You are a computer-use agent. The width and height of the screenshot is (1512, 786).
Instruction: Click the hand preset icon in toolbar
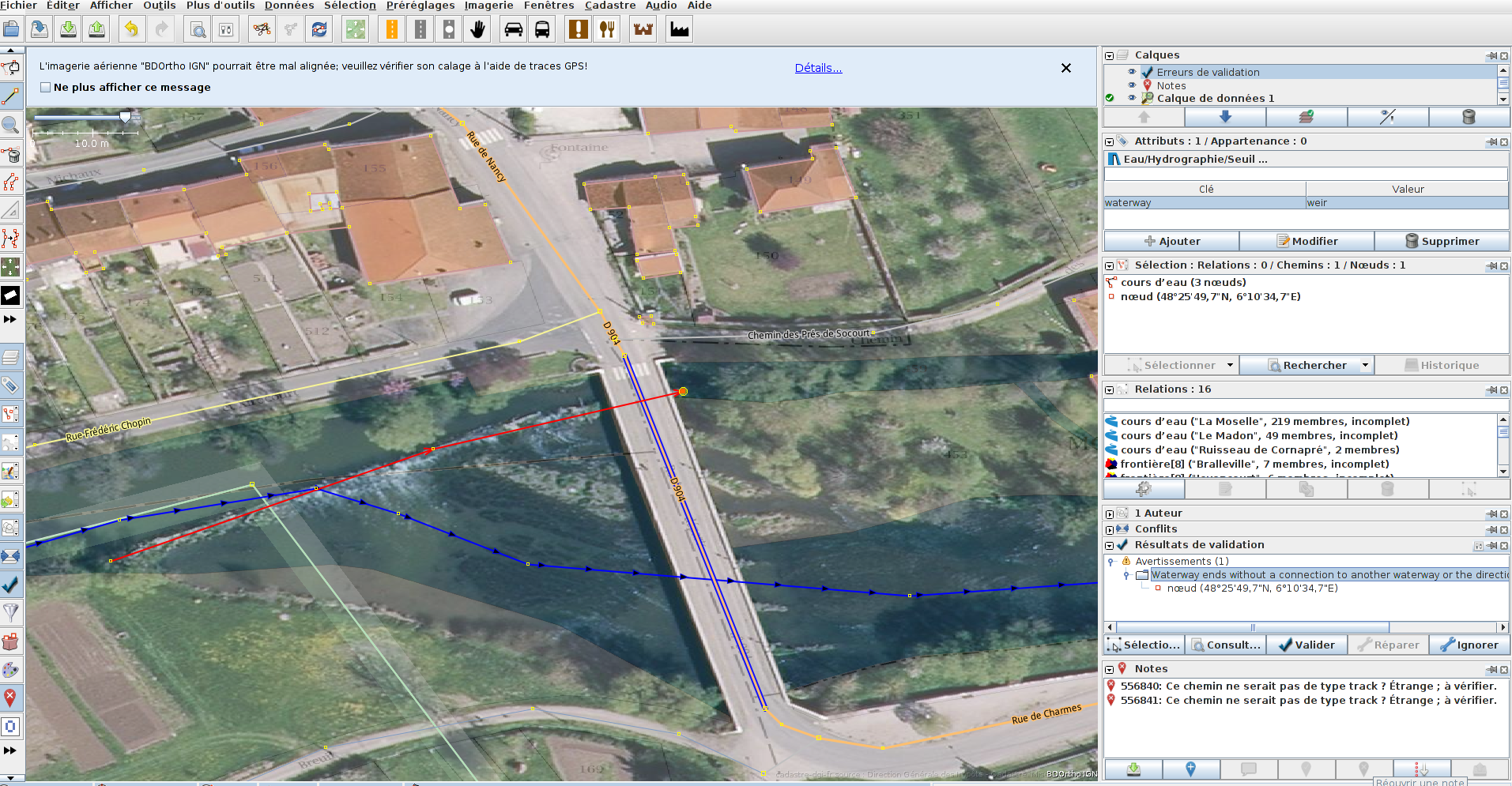coord(478,30)
